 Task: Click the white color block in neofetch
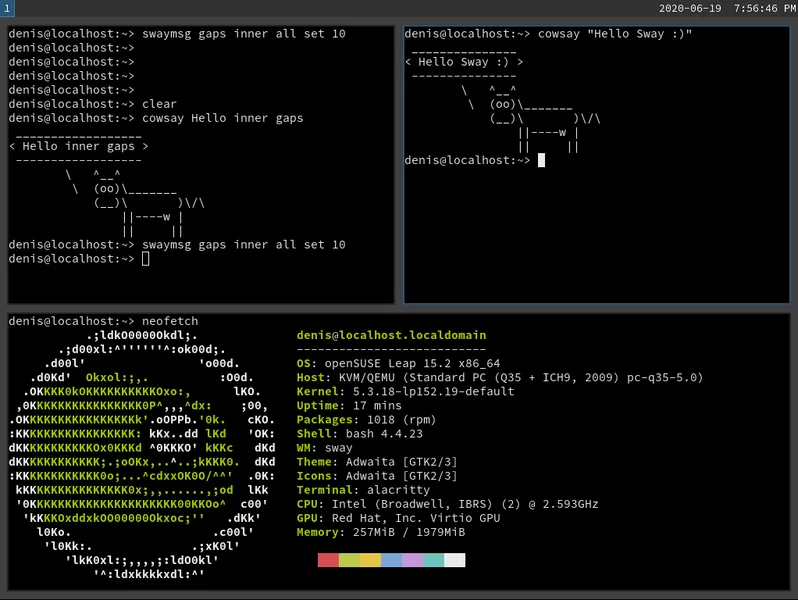[454, 560]
